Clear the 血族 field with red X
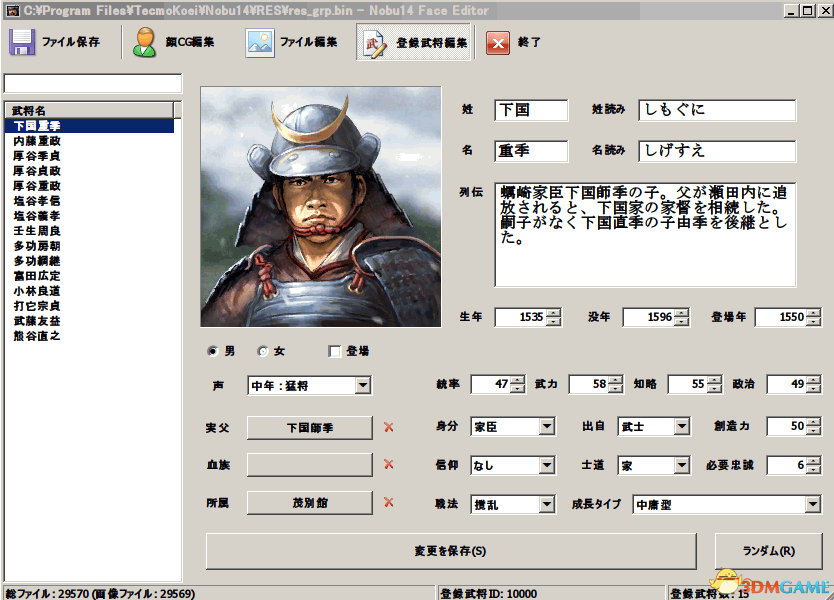This screenshot has height=600, width=834. point(389,464)
